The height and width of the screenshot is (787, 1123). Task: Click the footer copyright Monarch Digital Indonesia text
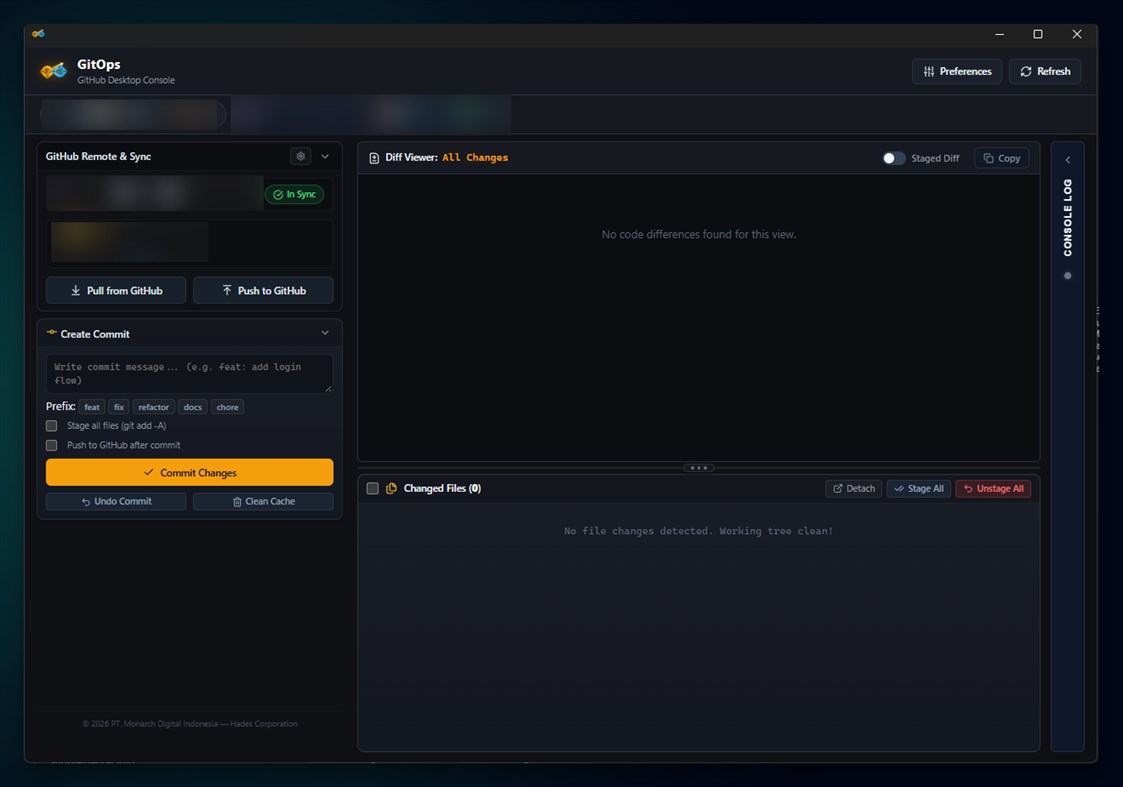[190, 724]
